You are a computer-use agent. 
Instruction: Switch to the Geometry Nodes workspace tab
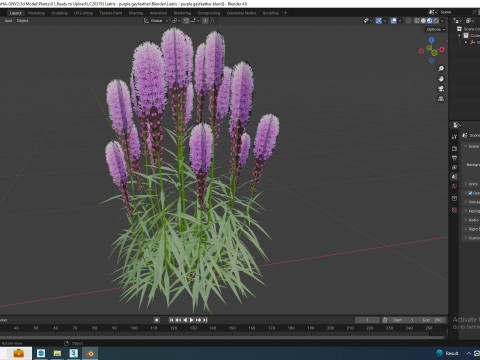[x=241, y=13]
